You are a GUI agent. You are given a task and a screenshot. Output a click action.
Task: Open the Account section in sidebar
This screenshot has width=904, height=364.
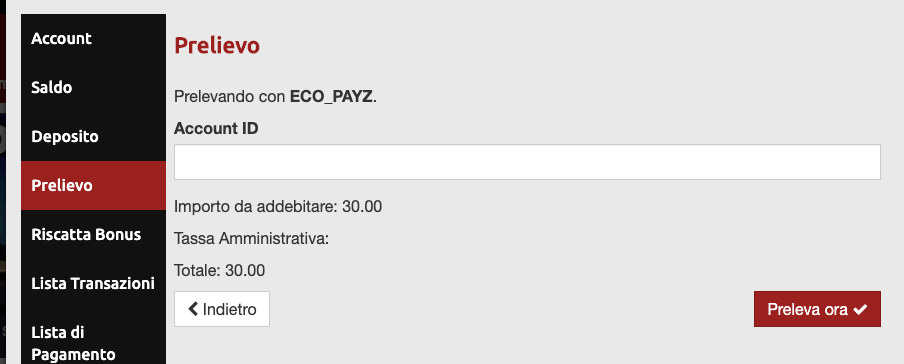tap(93, 39)
